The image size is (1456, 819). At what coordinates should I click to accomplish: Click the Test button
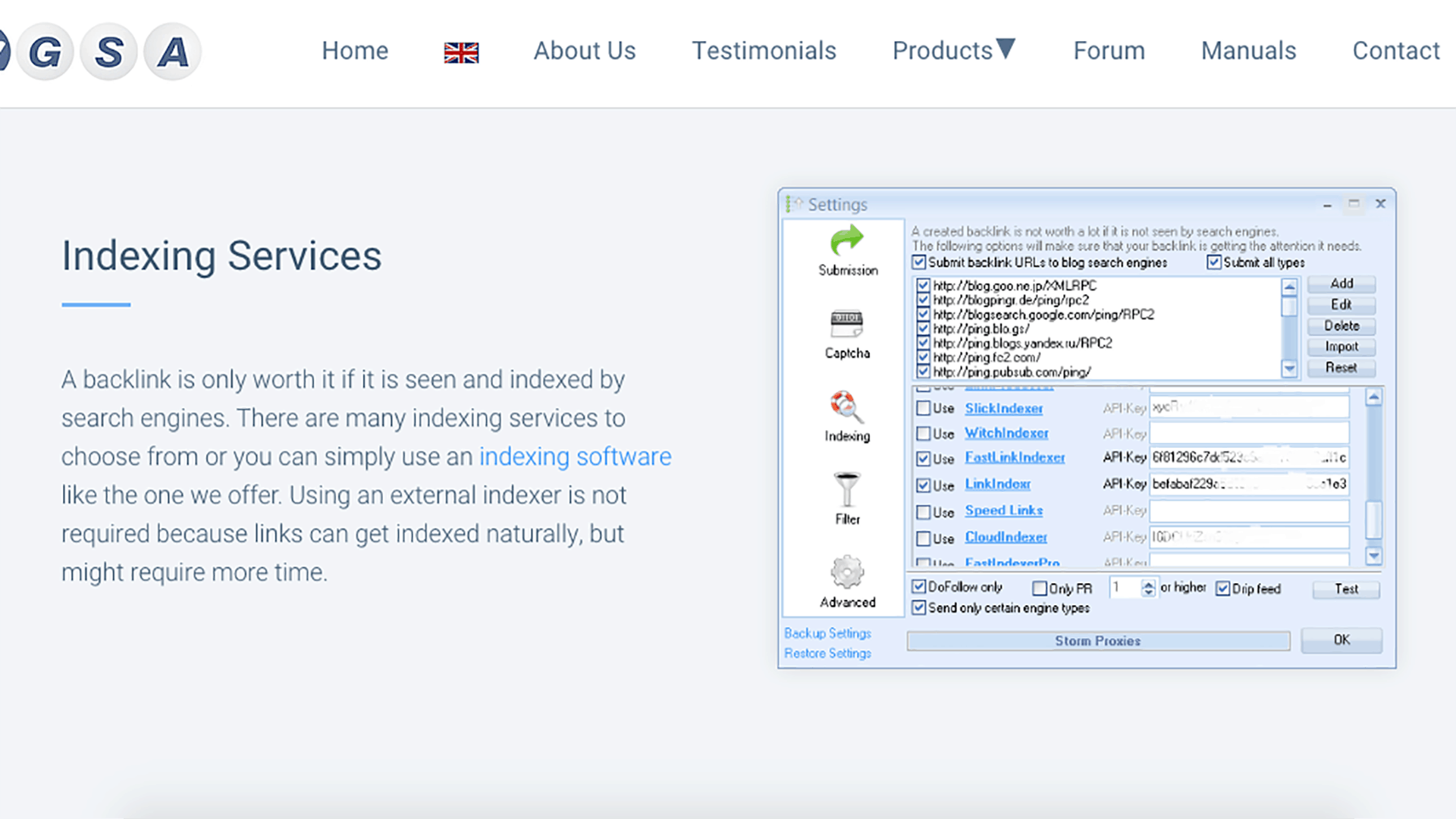[1346, 589]
